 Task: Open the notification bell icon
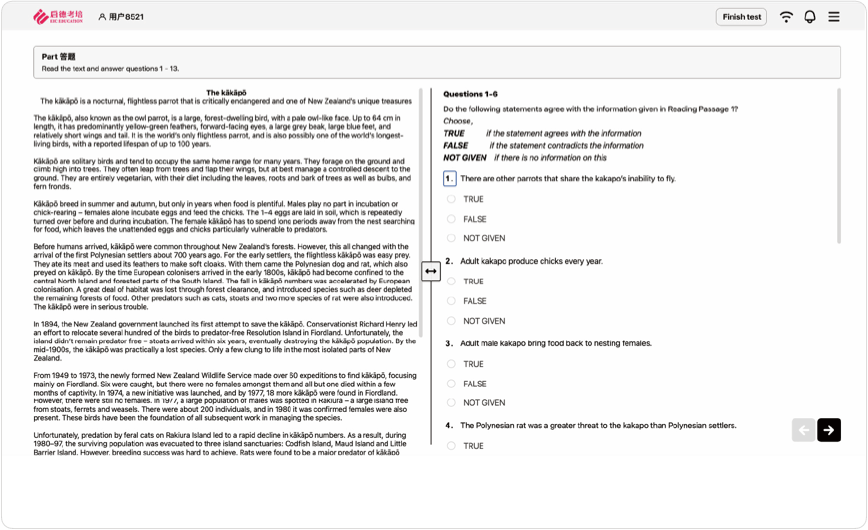tap(810, 17)
